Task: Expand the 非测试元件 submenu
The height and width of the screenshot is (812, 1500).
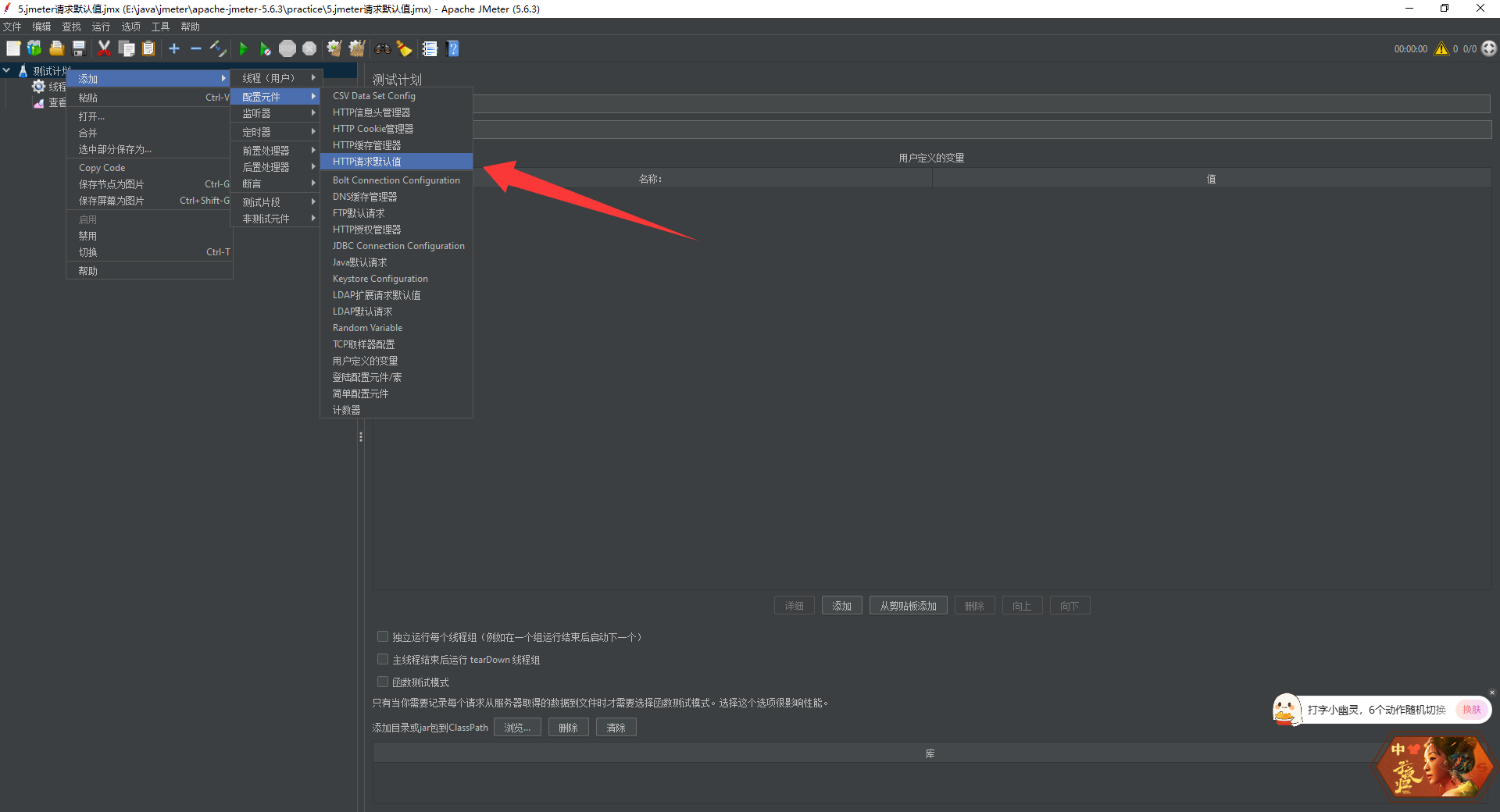Action: (x=275, y=219)
